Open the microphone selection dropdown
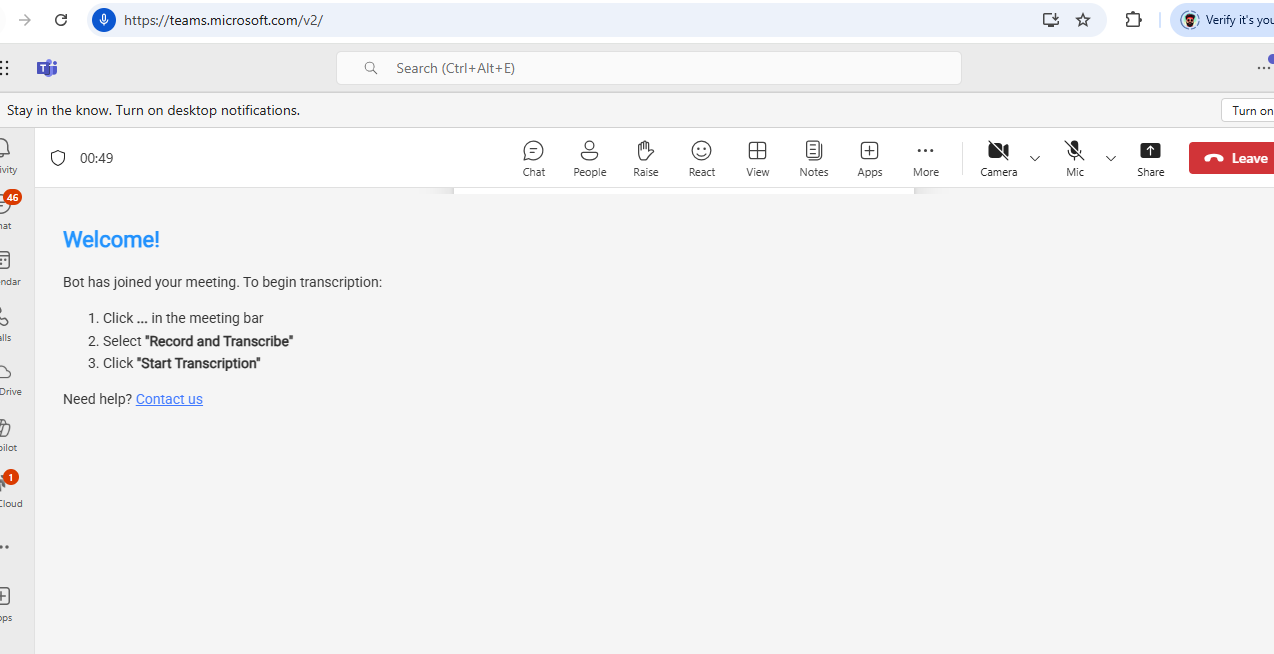The image size is (1274, 654). coord(1110,158)
